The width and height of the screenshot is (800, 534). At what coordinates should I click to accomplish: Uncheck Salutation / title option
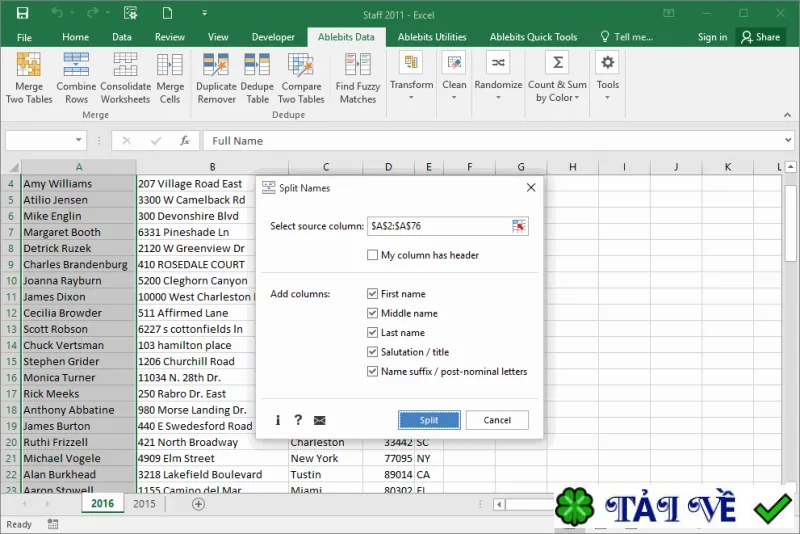pos(372,352)
